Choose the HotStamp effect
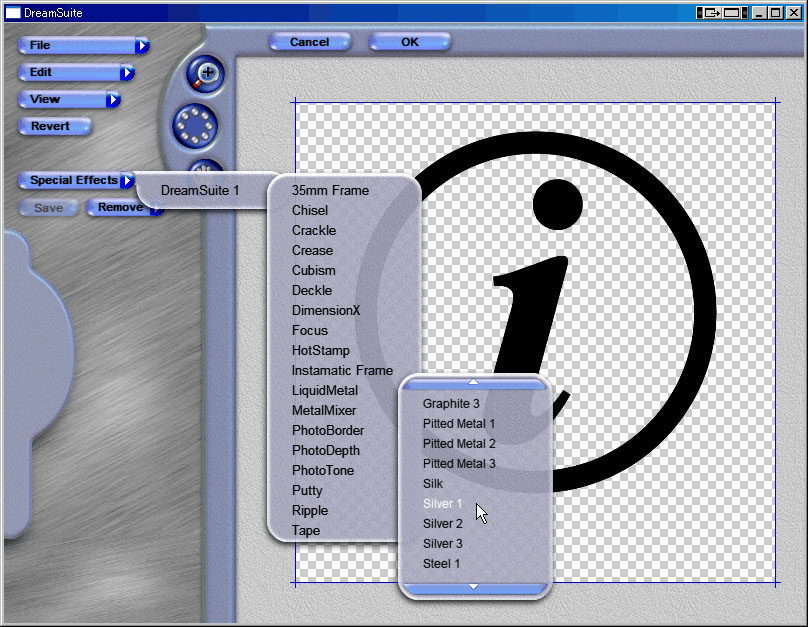Screen dimensions: 808x627 pyautogui.click(x=321, y=351)
